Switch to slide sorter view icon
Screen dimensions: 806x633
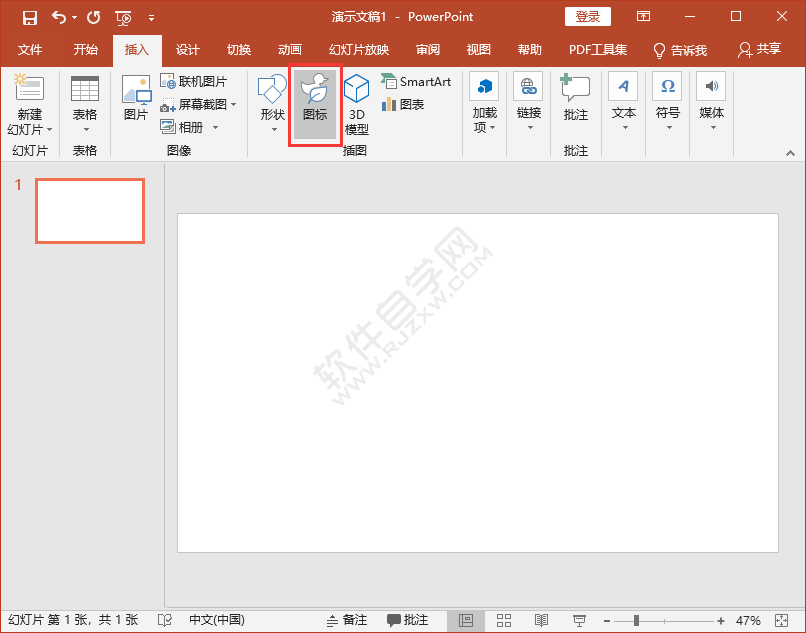(x=503, y=620)
